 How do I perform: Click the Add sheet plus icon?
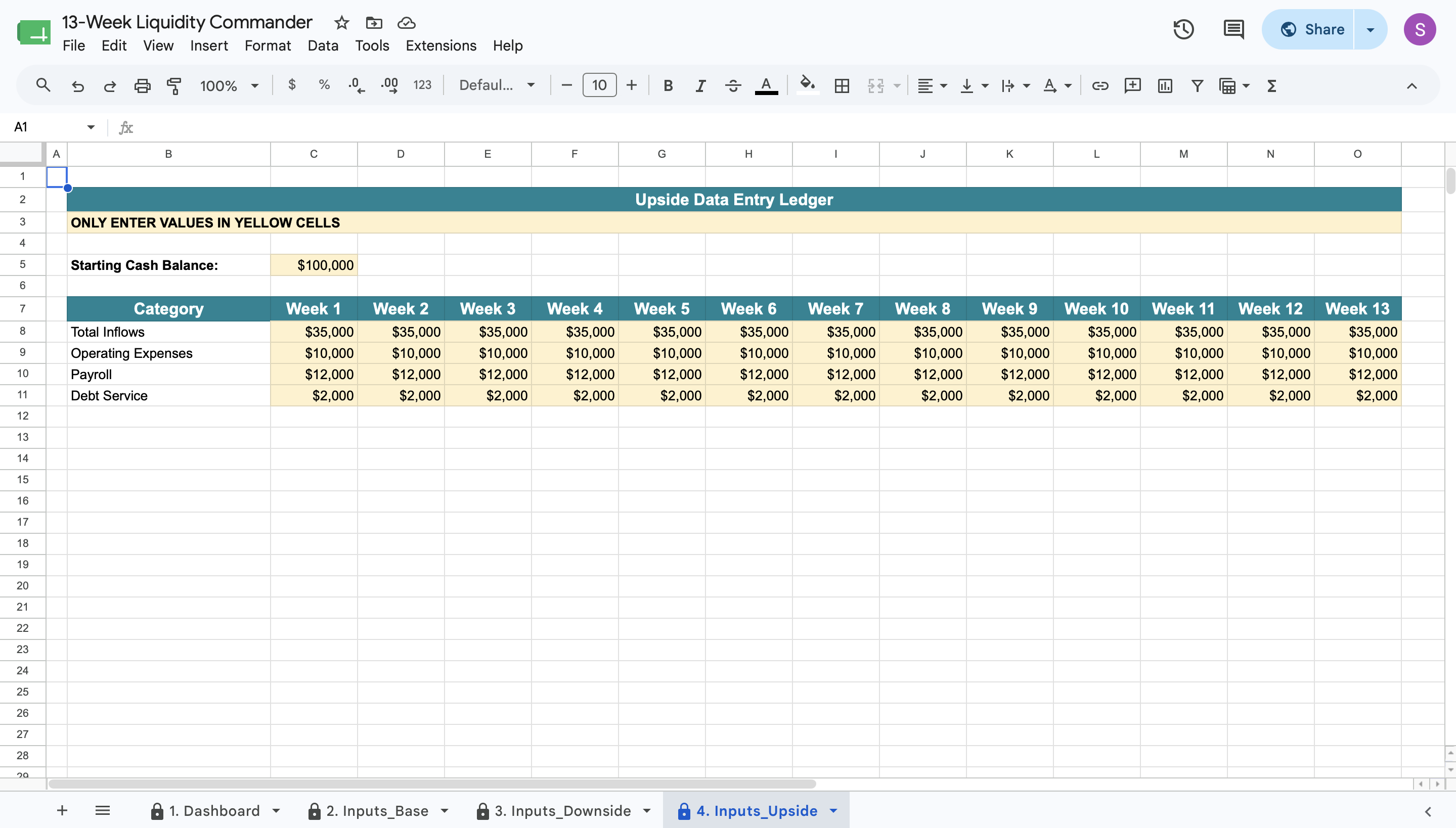coord(62,810)
